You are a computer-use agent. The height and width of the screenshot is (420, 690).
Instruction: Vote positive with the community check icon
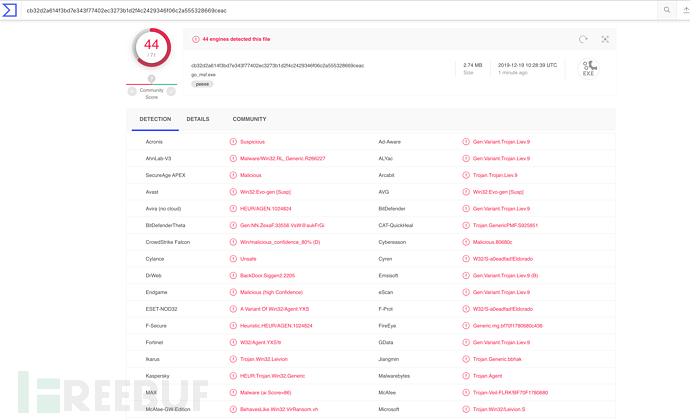click(x=171, y=92)
